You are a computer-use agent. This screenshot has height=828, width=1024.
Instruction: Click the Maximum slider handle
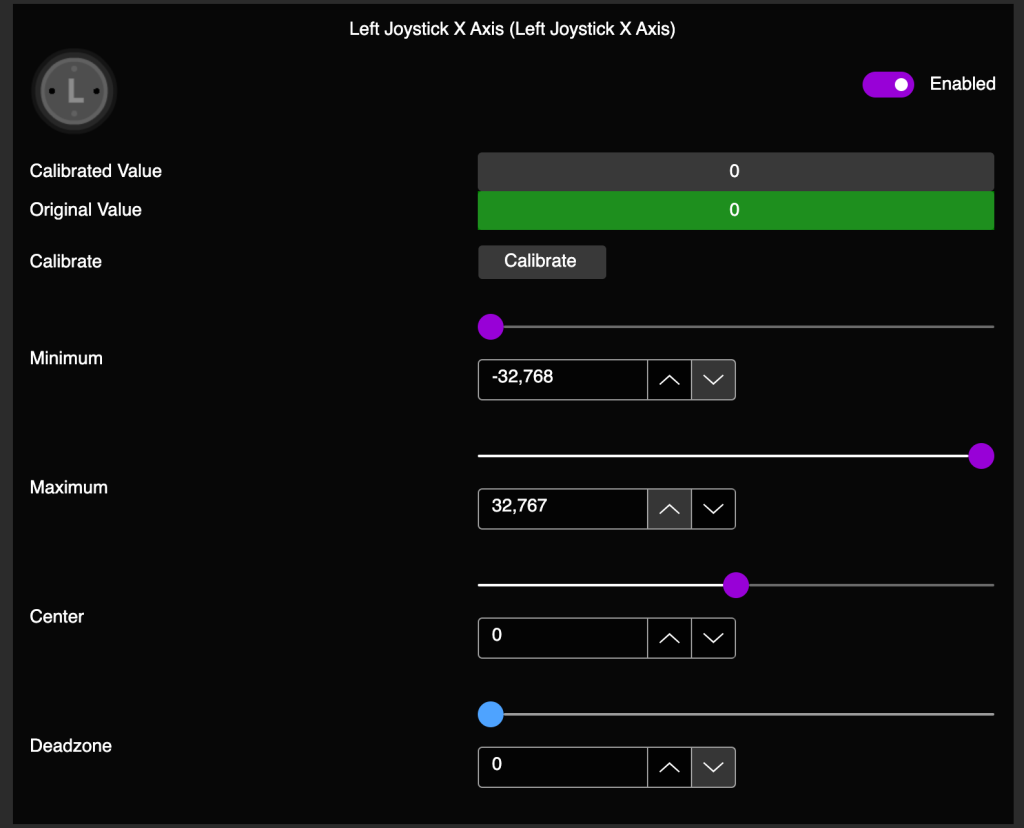(x=981, y=456)
